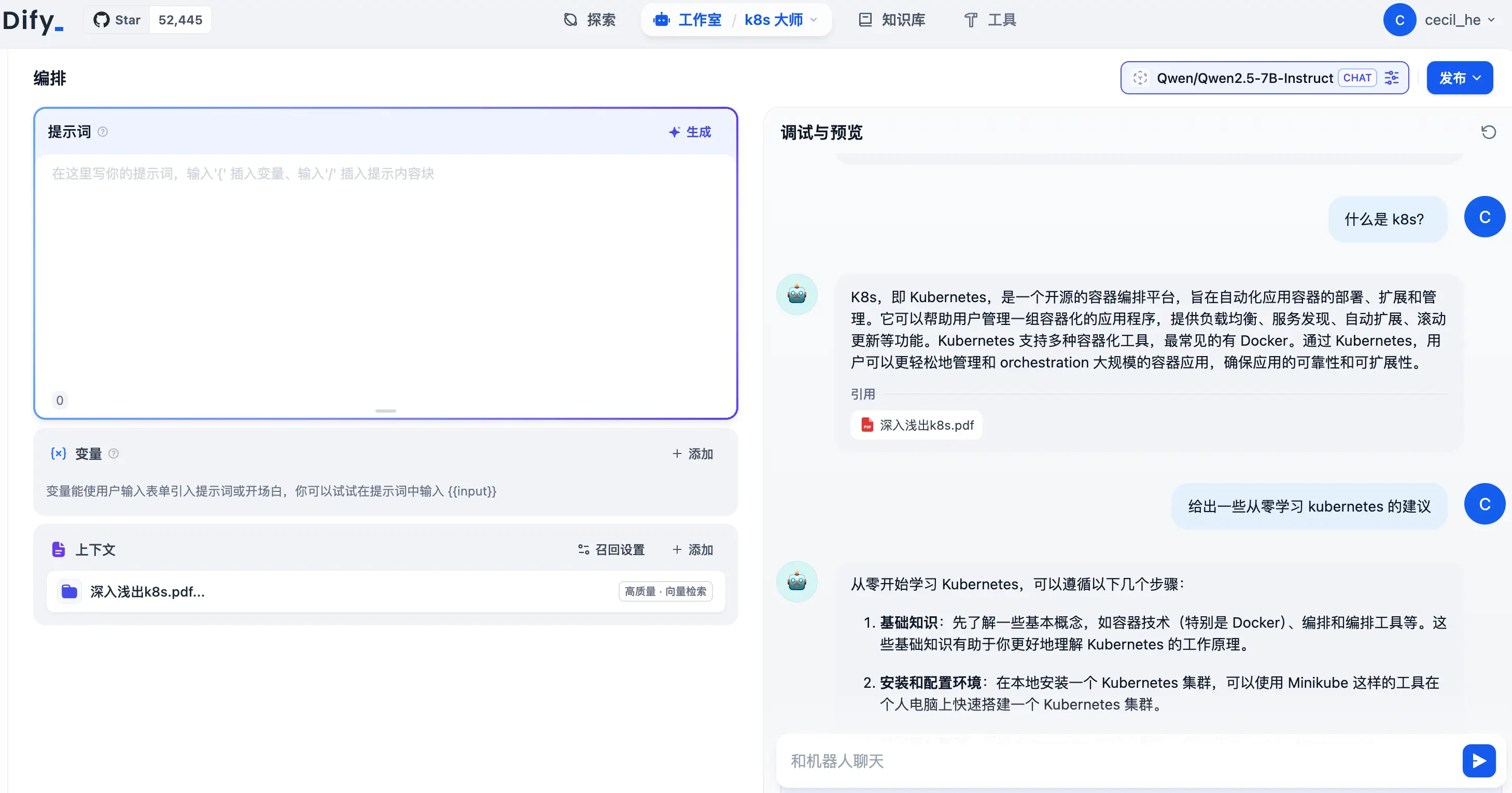The height and width of the screenshot is (793, 1512).
Task: Click the cecil_he user avatar
Action: (1399, 20)
